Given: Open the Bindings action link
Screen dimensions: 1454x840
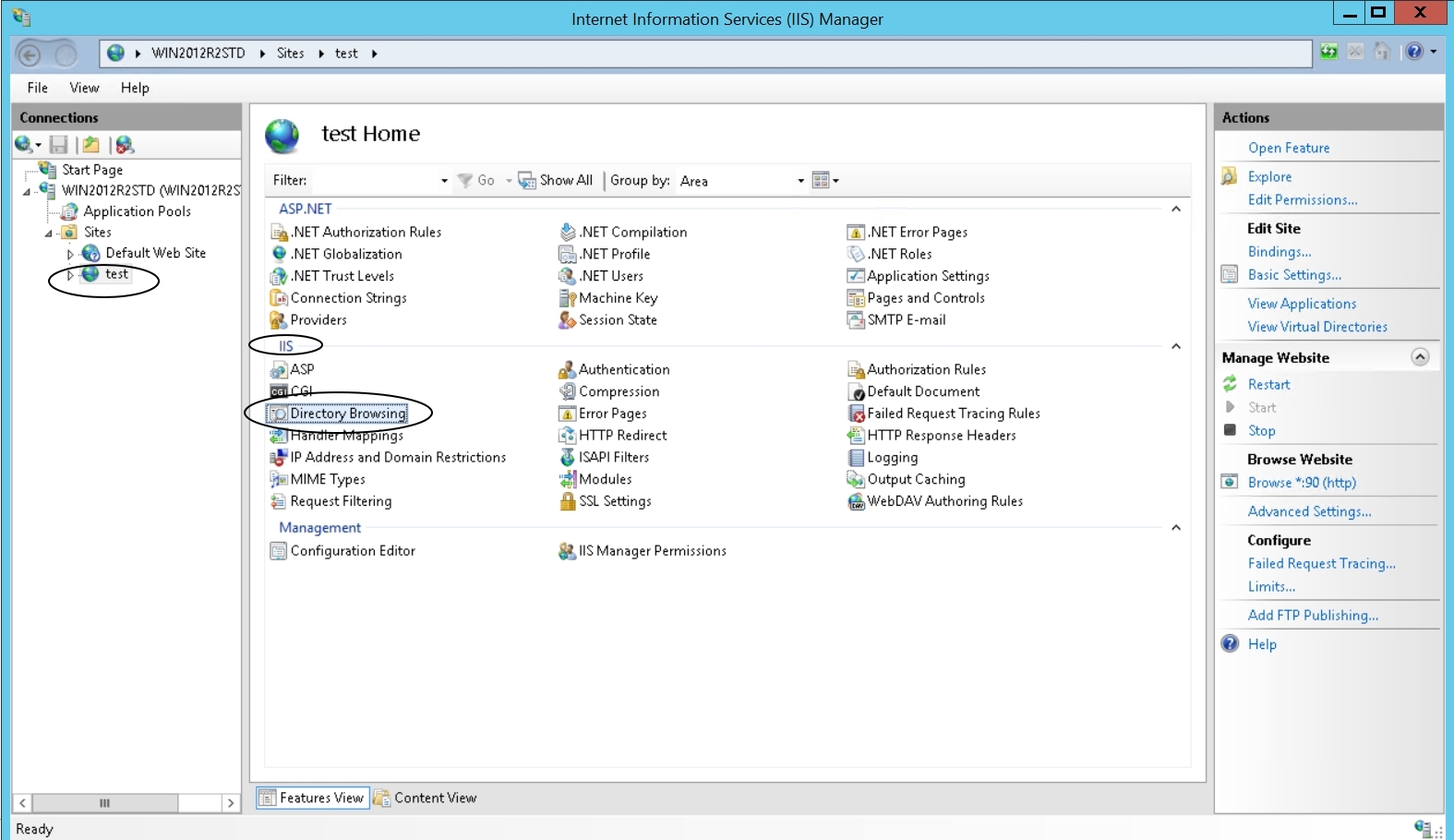Looking at the screenshot, I should (x=1280, y=252).
